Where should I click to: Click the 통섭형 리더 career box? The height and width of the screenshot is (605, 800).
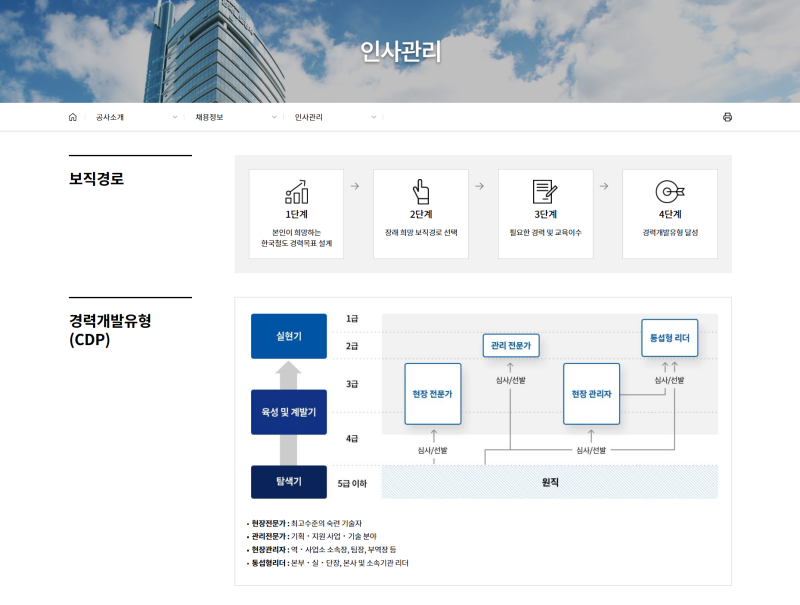coord(669,338)
